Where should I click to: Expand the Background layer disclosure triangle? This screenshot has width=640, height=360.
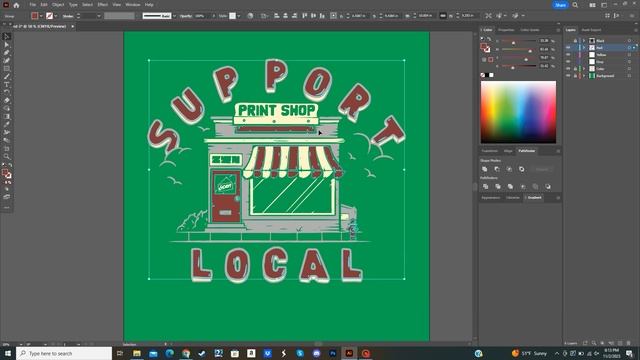click(584, 76)
